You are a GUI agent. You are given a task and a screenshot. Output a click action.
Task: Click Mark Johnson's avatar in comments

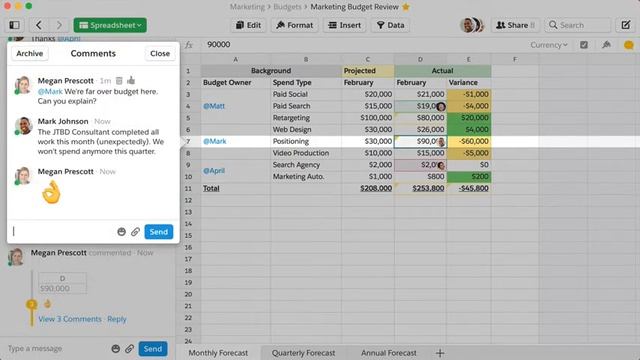coord(23,126)
